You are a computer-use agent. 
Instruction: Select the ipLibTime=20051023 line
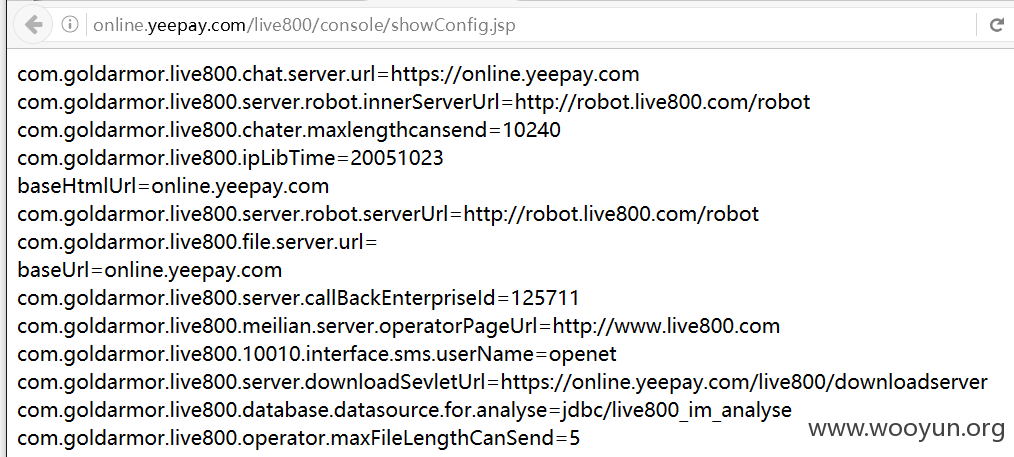coord(230,158)
